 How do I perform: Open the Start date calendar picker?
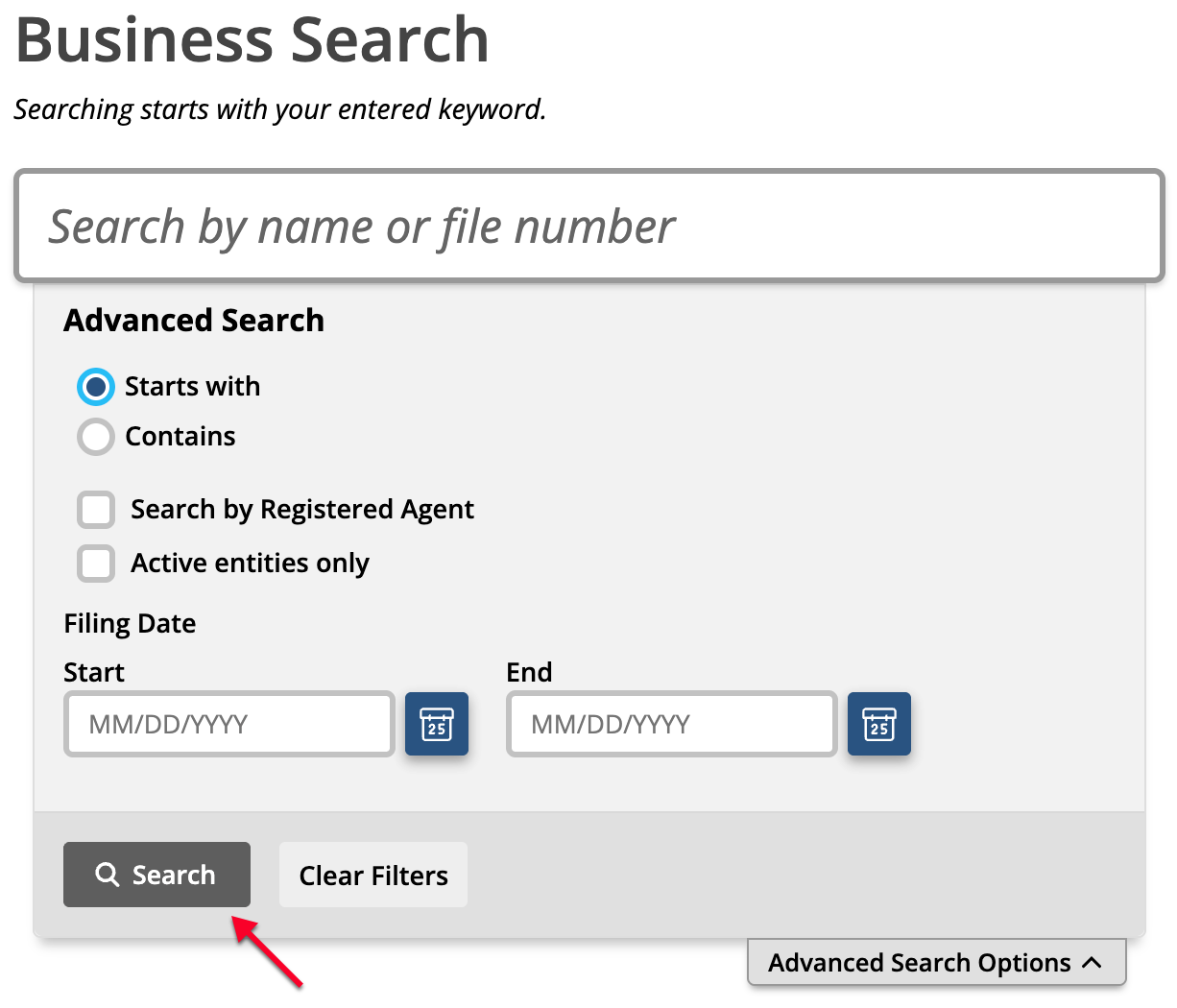(437, 724)
